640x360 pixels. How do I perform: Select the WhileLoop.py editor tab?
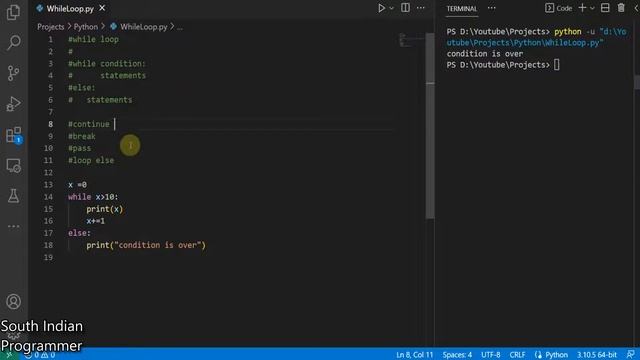click(70, 8)
